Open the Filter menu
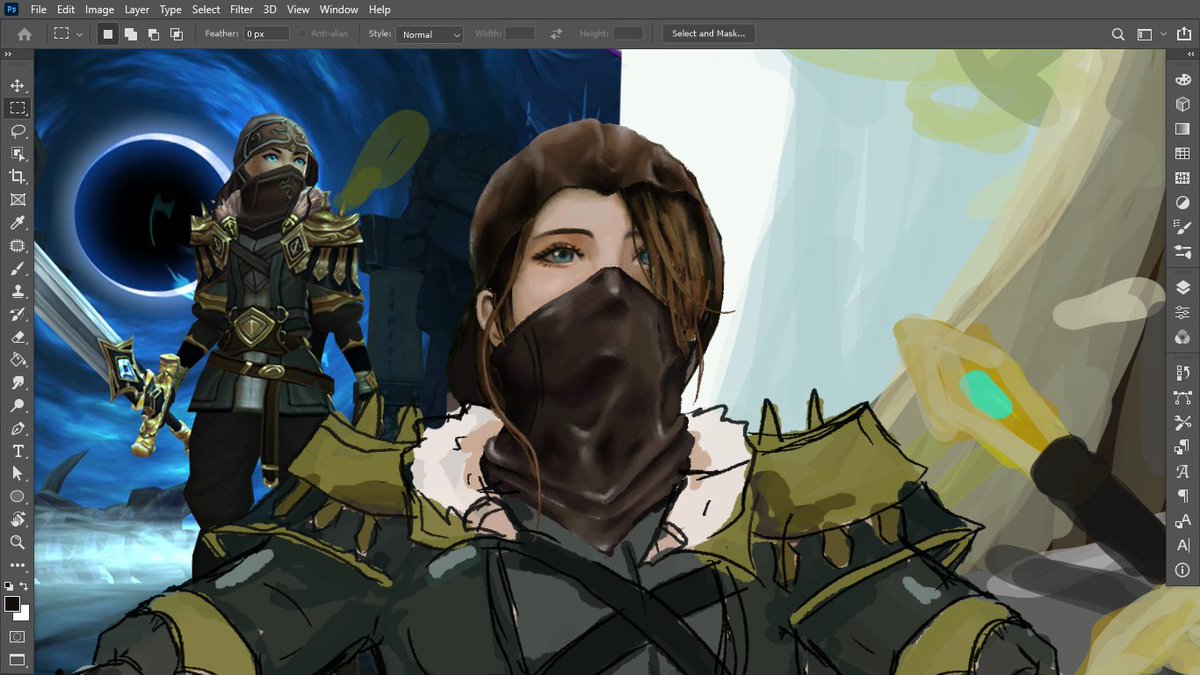This screenshot has height=675, width=1200. (x=241, y=9)
